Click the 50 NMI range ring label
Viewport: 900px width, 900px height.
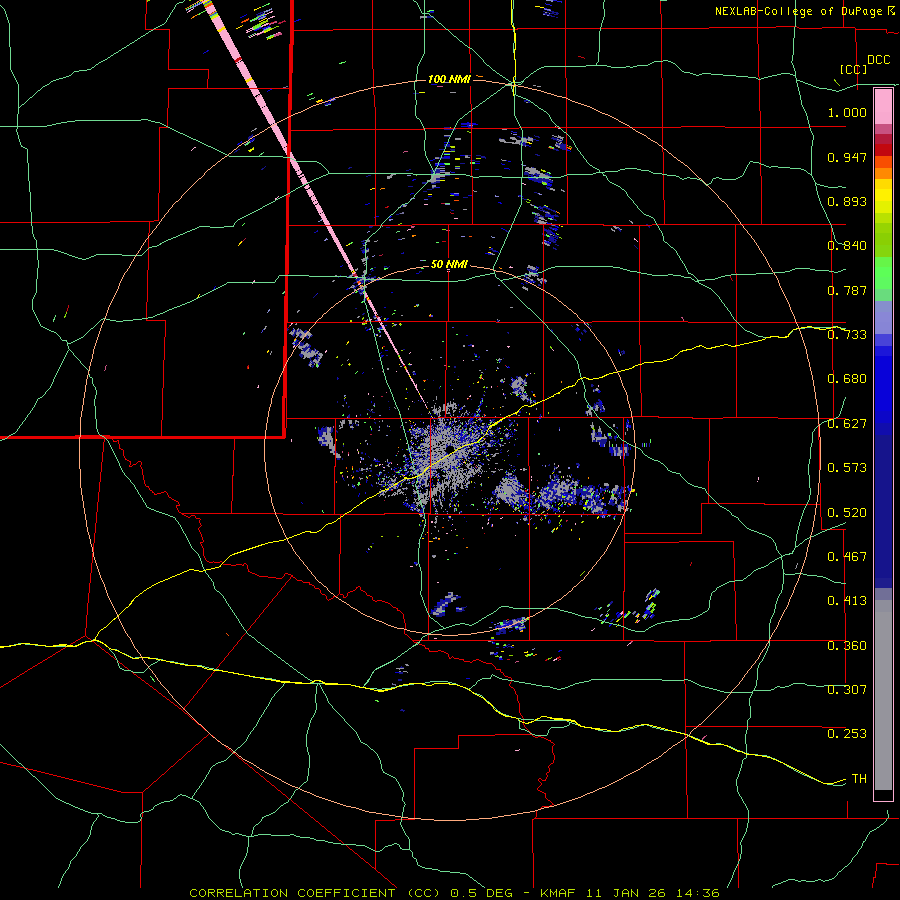pyautogui.click(x=449, y=265)
